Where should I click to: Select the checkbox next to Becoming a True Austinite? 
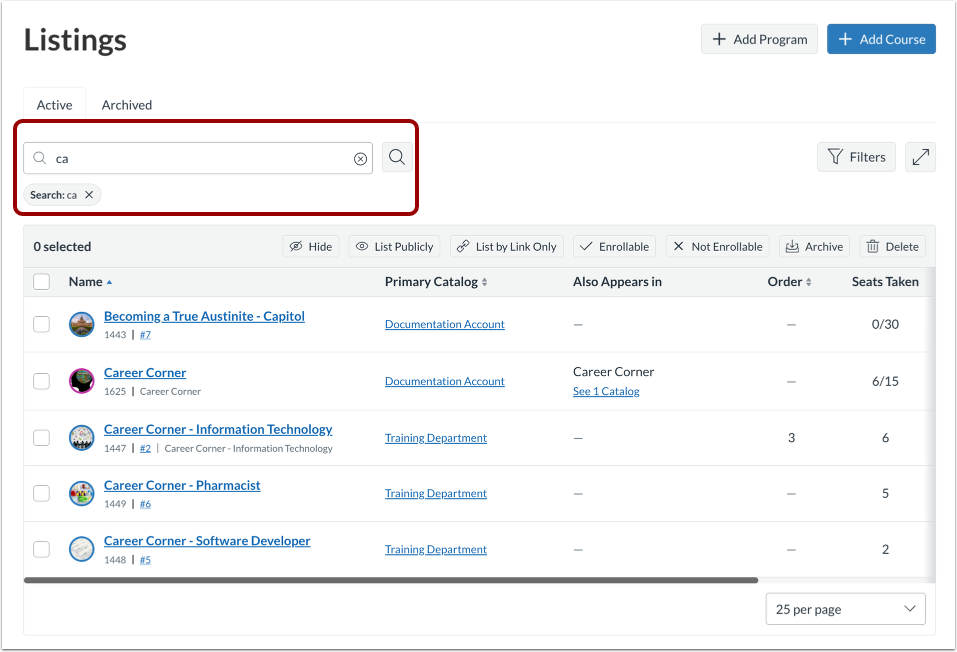[41, 325]
